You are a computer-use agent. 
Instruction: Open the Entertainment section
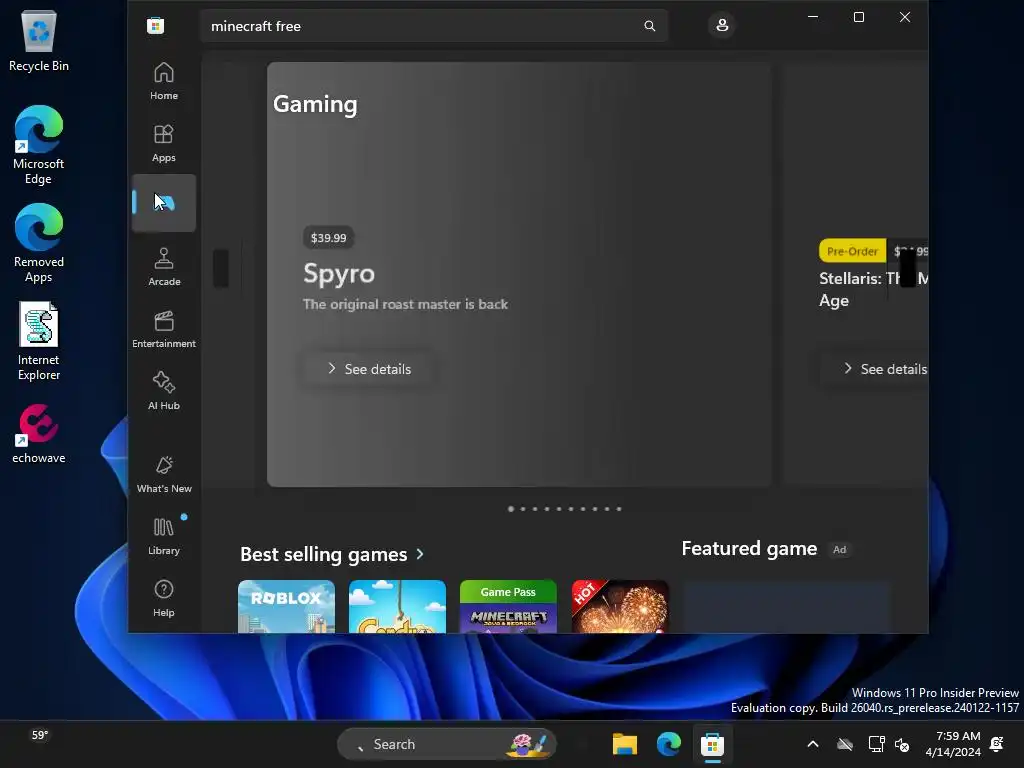[163, 329]
